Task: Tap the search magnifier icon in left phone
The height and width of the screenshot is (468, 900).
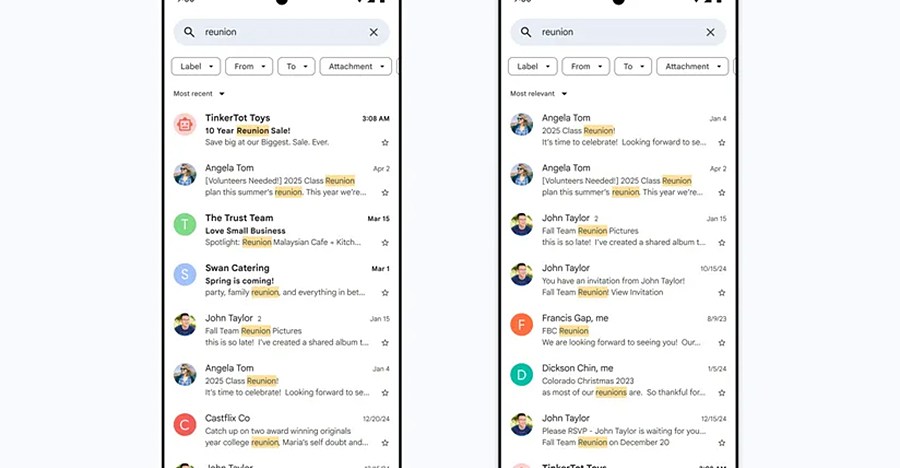Action: [189, 32]
